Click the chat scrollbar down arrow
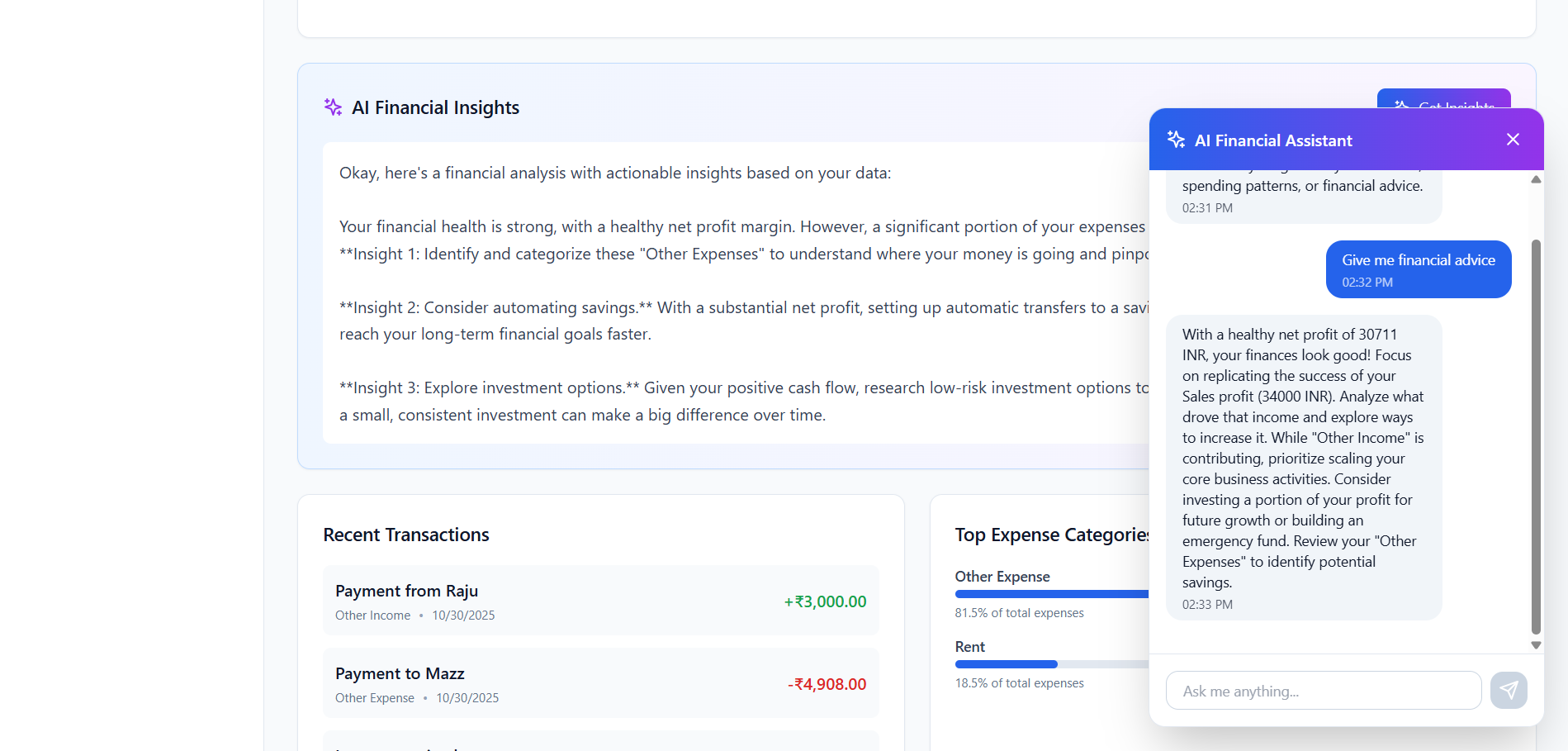The width and height of the screenshot is (1568, 751). click(x=1536, y=645)
